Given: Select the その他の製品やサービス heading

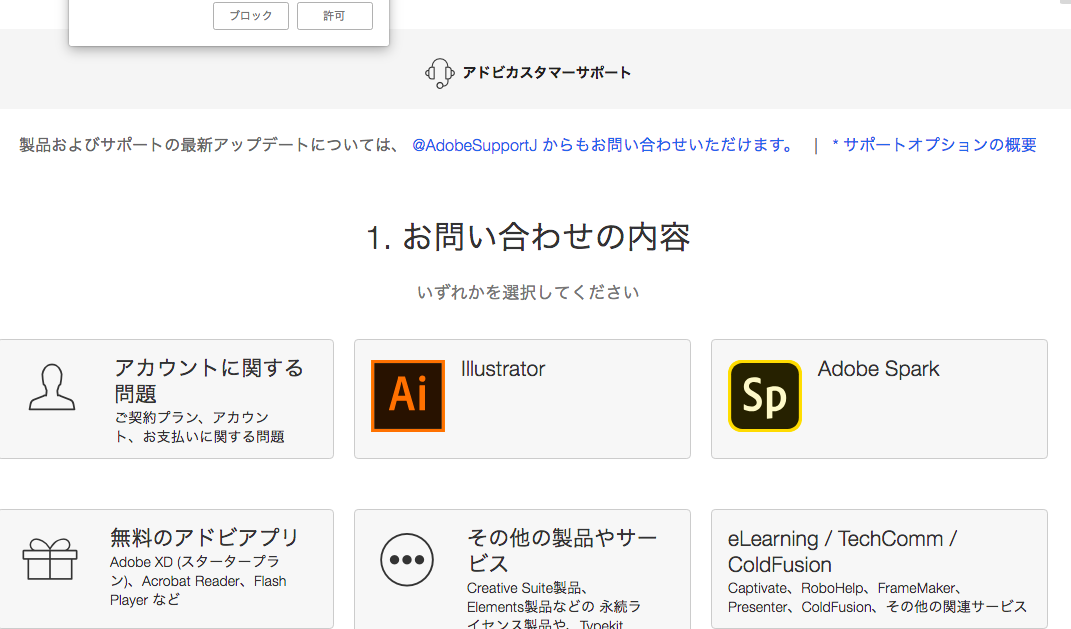Looking at the screenshot, I should [561, 551].
